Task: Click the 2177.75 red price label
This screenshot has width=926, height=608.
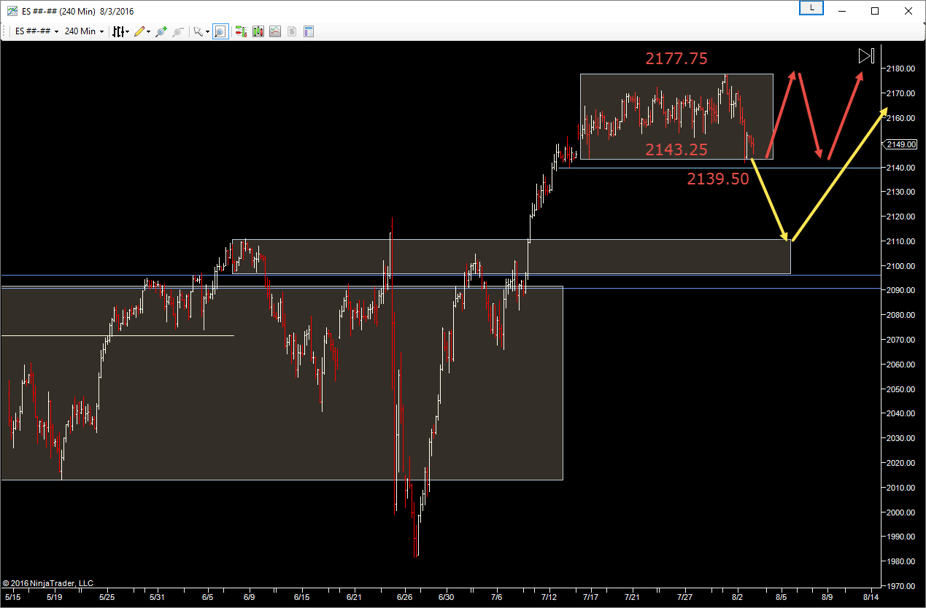Action: (x=676, y=59)
